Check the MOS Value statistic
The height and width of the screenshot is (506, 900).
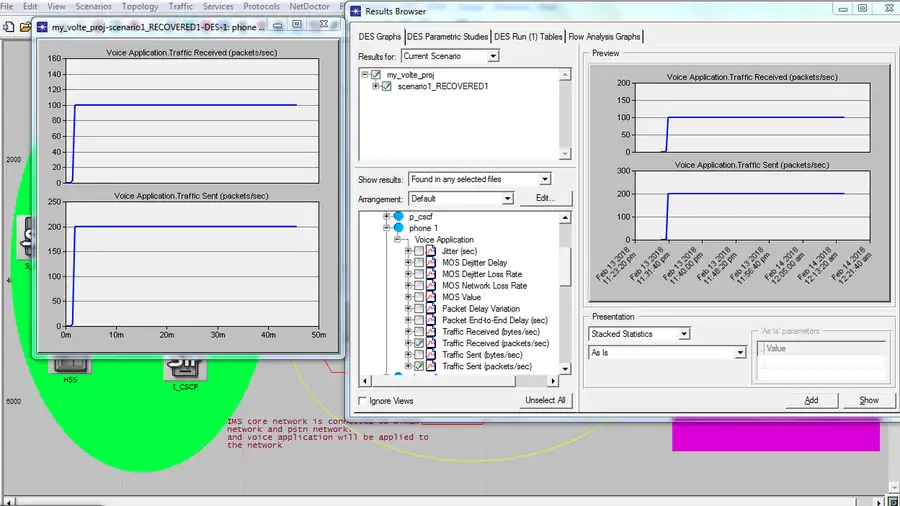coord(419,297)
